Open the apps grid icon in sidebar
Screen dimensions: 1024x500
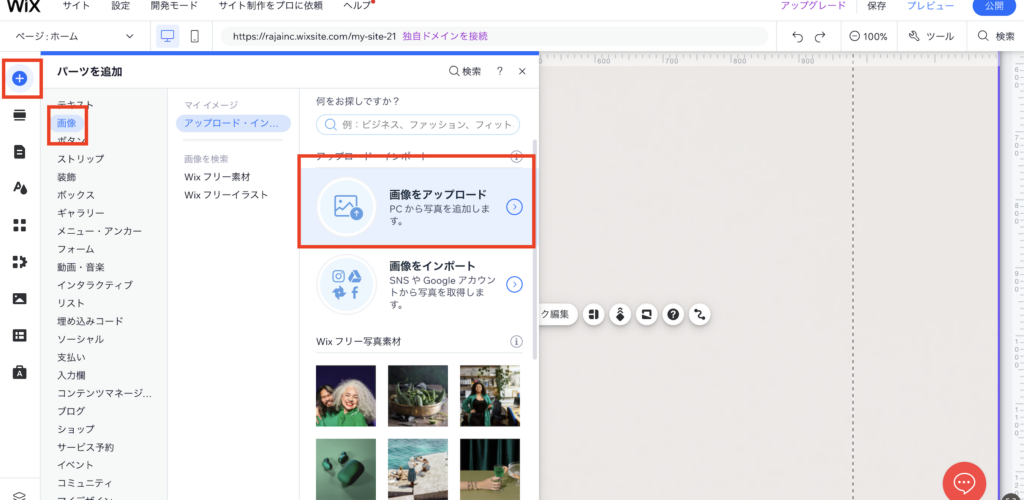20,225
